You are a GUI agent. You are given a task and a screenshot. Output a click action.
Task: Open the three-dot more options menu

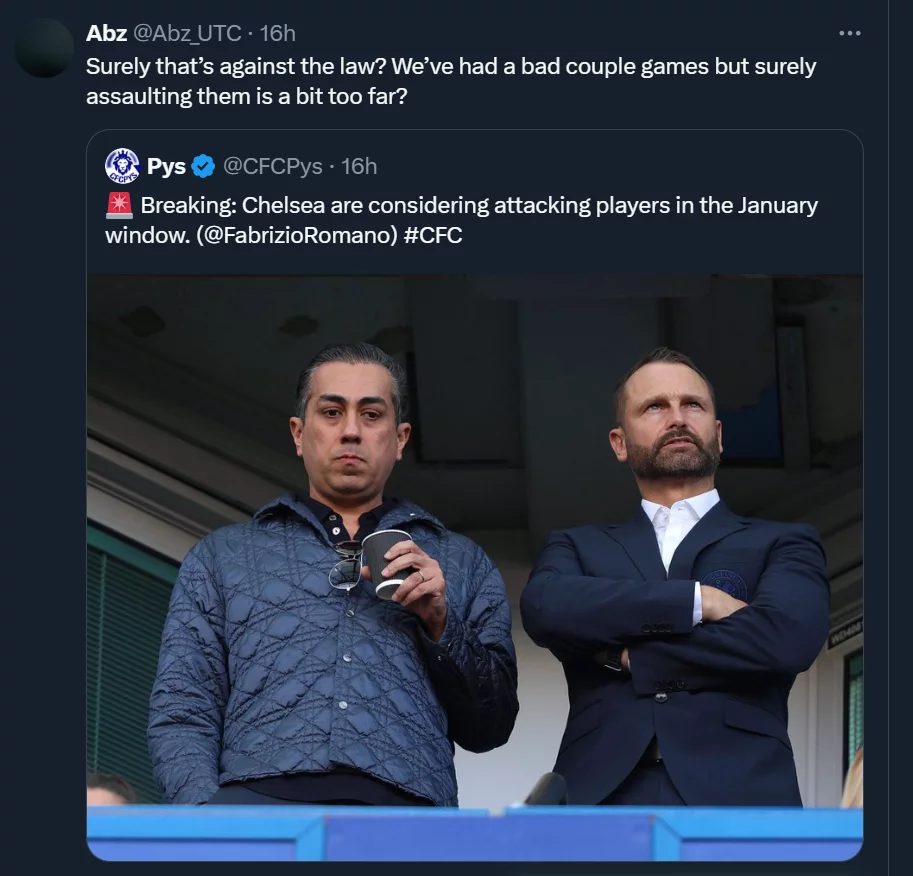(x=849, y=33)
